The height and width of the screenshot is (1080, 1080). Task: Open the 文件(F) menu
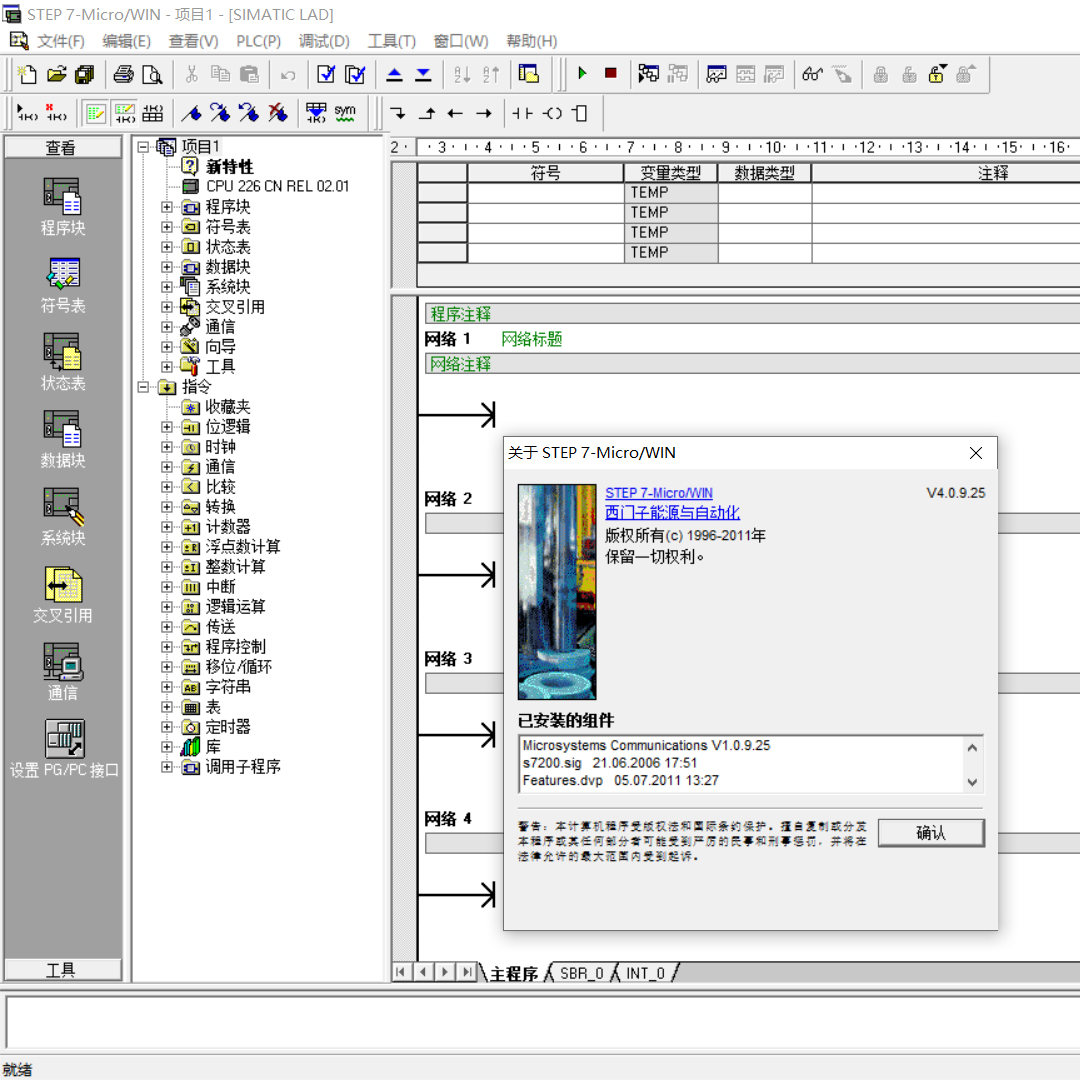[61, 41]
